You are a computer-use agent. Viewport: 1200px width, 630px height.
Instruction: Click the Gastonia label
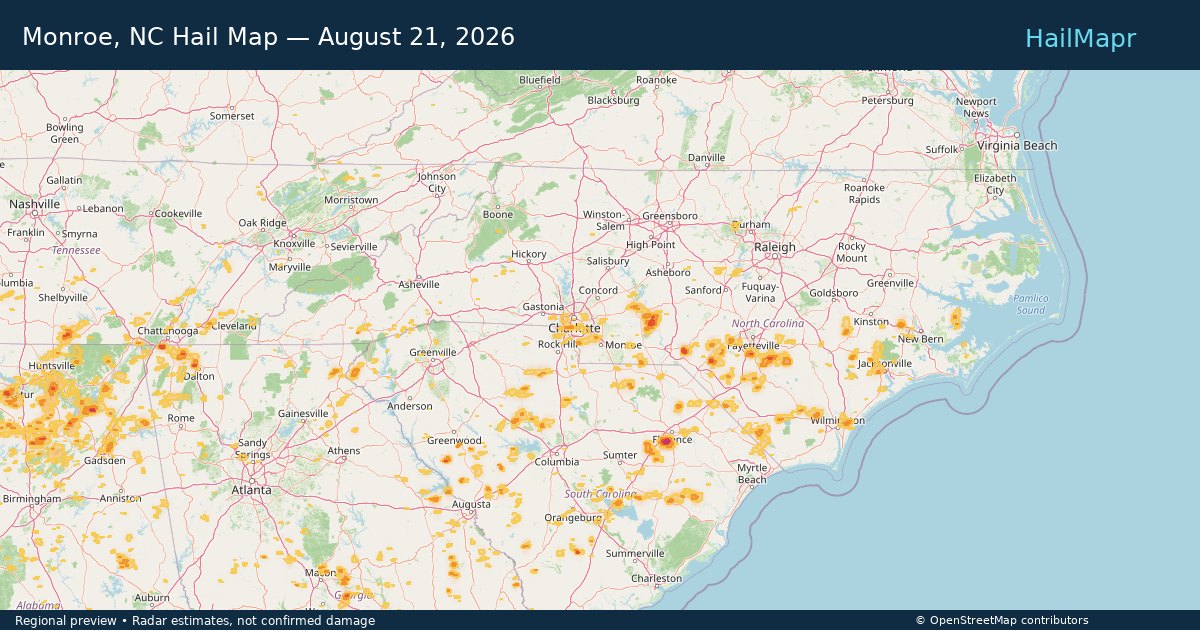pyautogui.click(x=544, y=308)
